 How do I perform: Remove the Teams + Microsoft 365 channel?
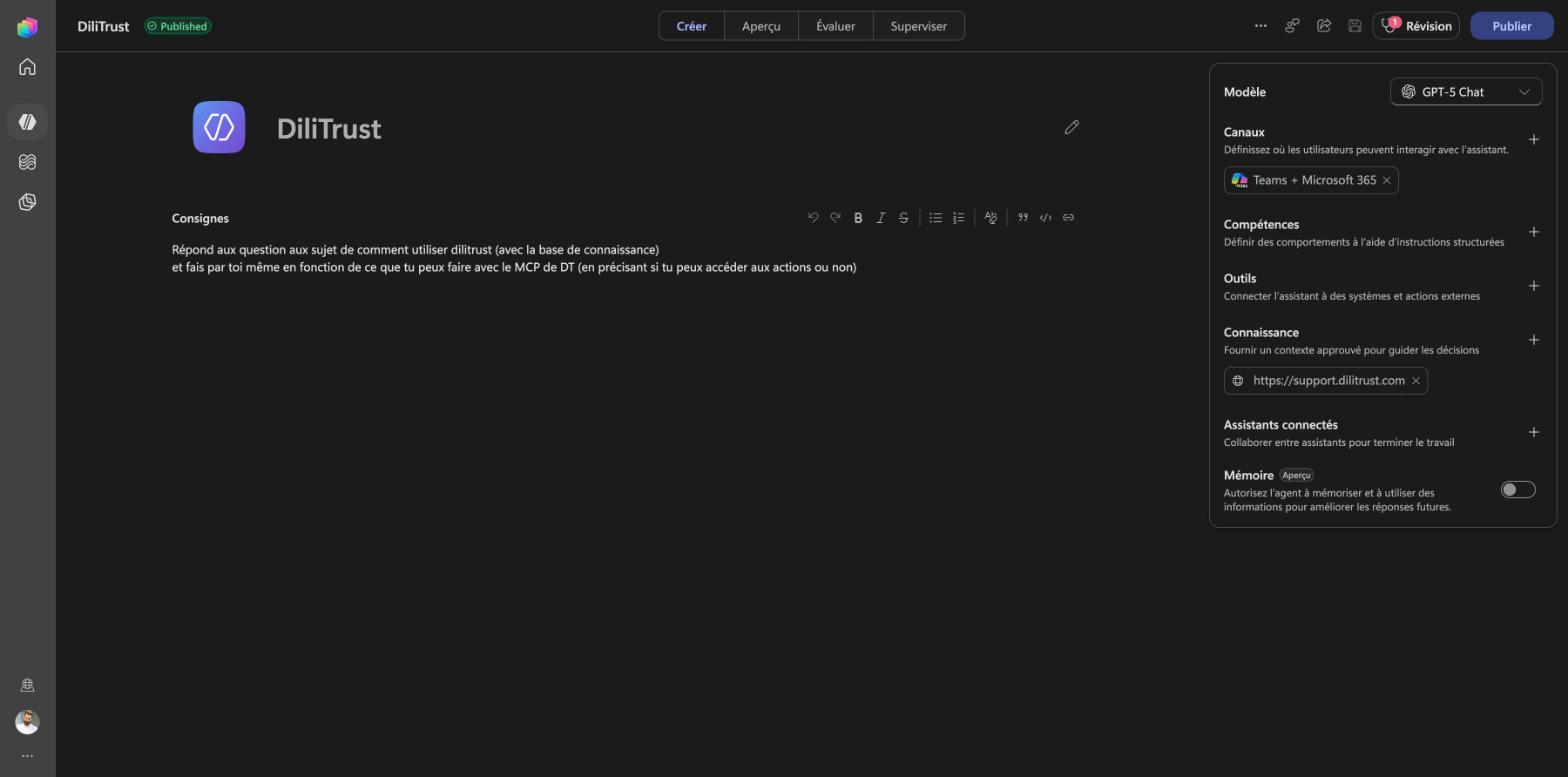(x=1387, y=181)
